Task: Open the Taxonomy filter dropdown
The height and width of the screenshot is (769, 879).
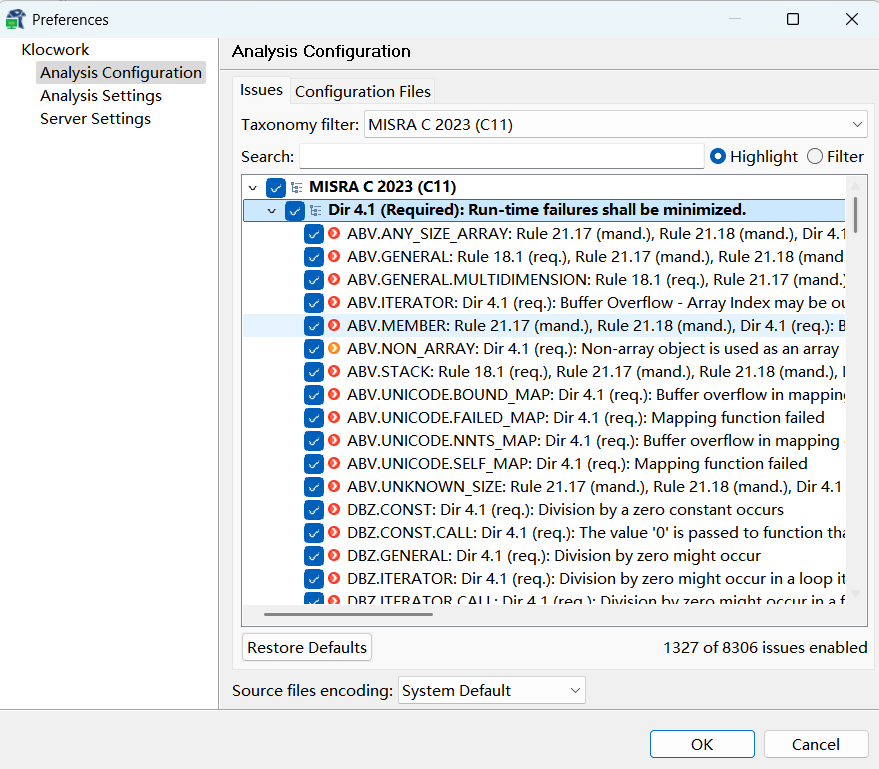Action: (x=616, y=124)
